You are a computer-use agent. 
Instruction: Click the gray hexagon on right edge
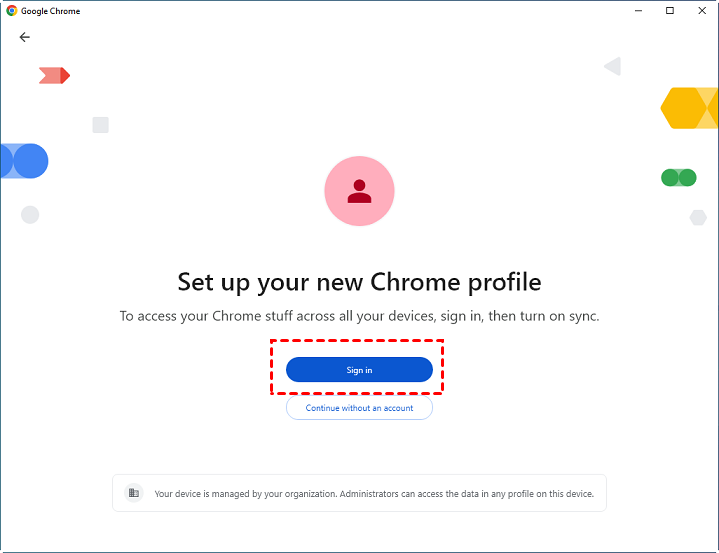pyautogui.click(x=698, y=217)
